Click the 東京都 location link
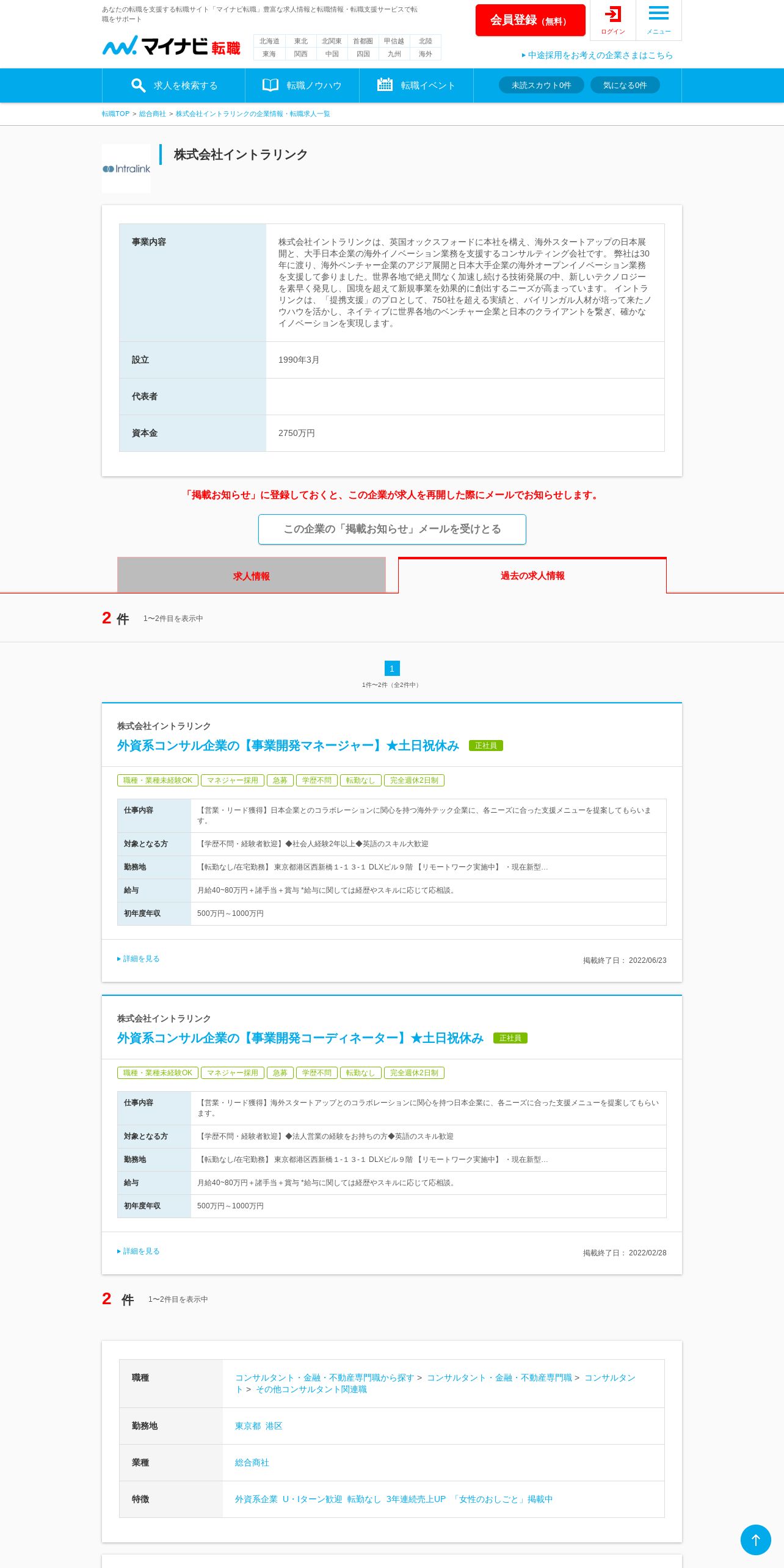Screen dimensions: 784x1568 [x=247, y=1426]
